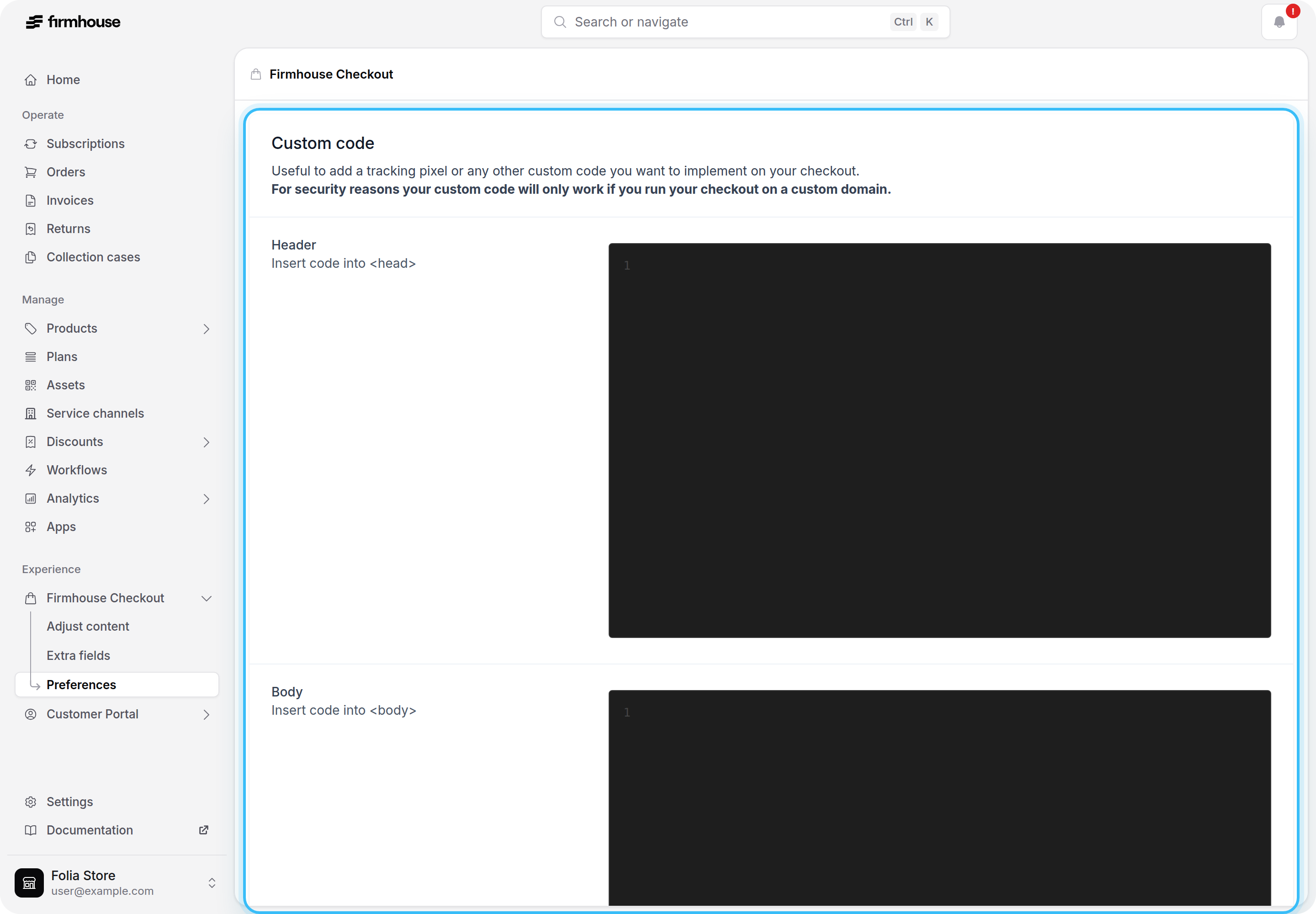
Task: Click the Service channels building icon
Action: click(x=31, y=414)
